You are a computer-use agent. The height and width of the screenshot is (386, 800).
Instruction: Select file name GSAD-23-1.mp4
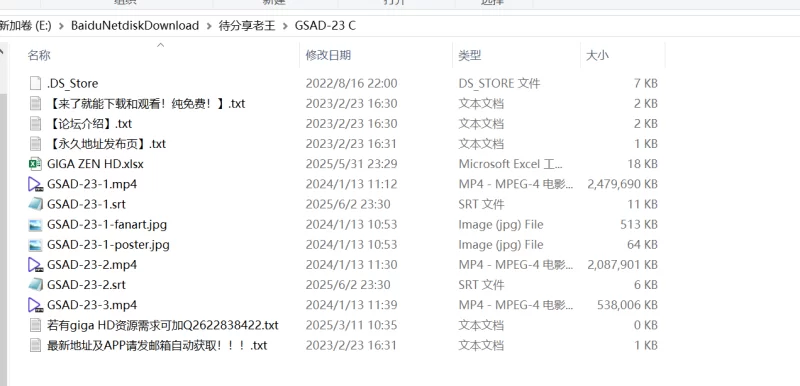pyautogui.click(x=92, y=184)
